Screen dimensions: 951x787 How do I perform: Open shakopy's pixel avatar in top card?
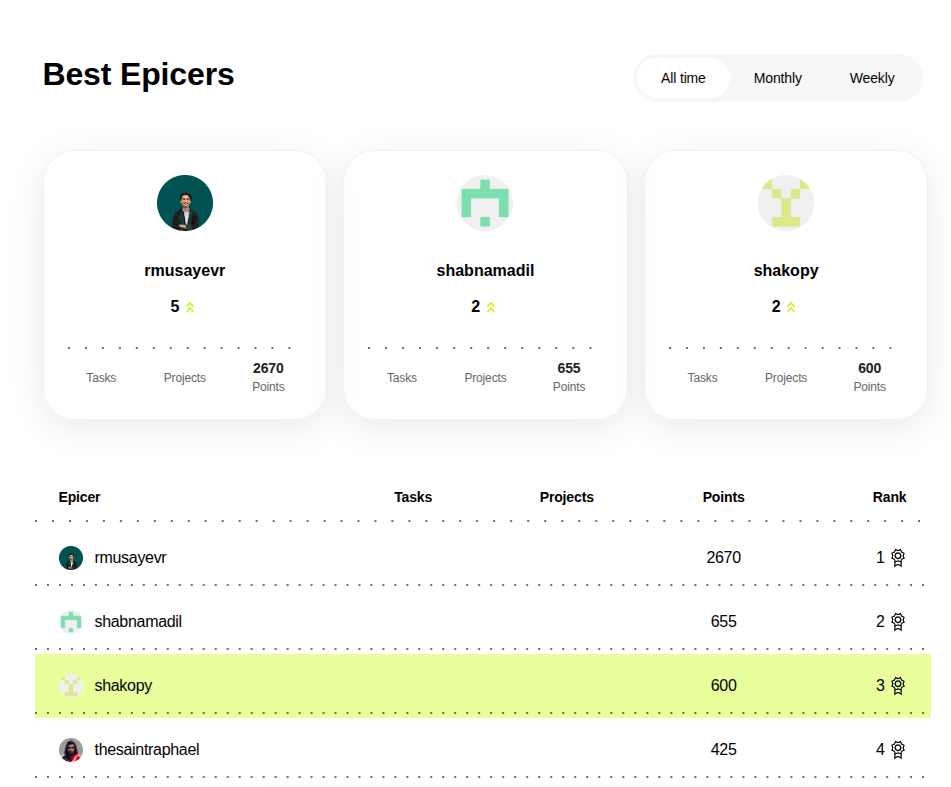click(x=786, y=203)
